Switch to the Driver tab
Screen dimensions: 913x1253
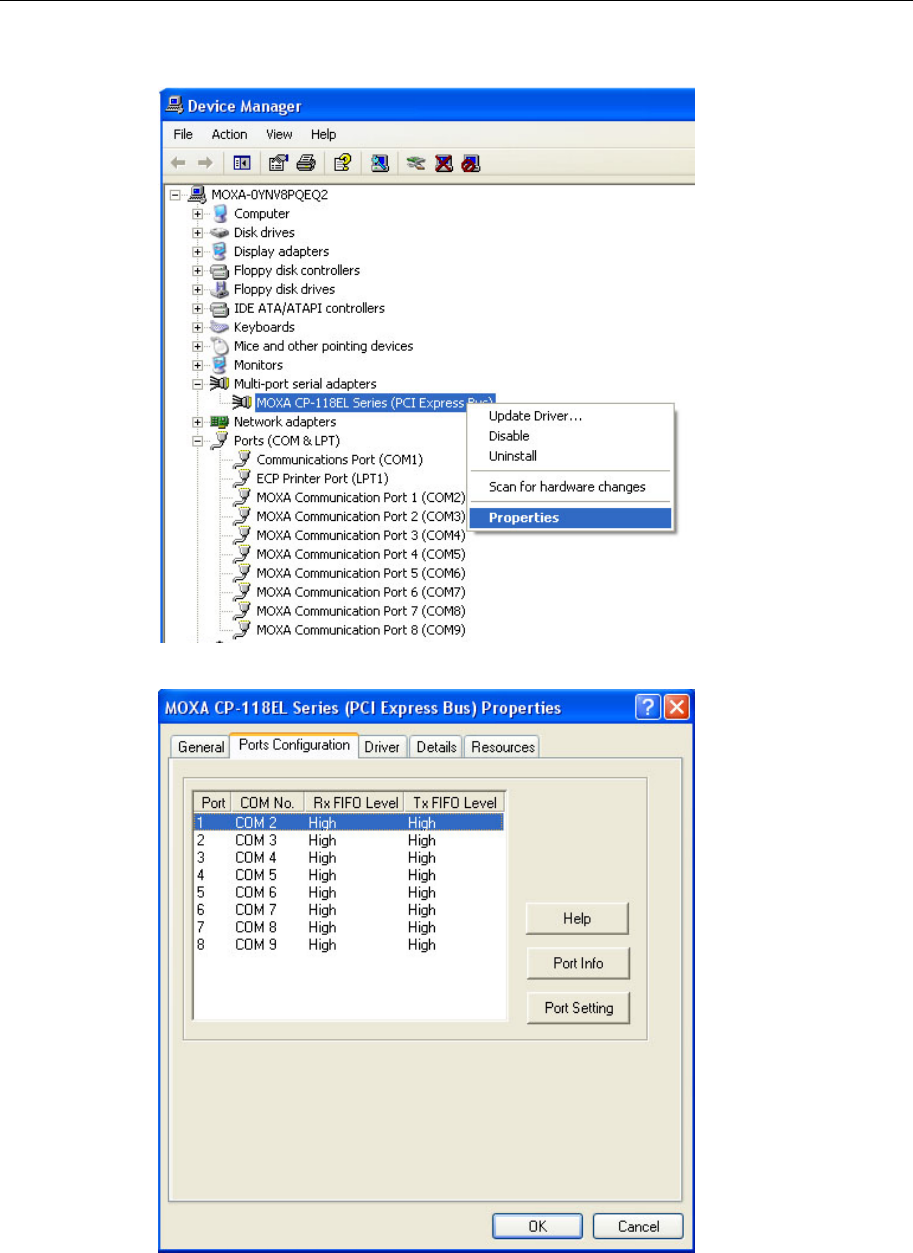382,747
